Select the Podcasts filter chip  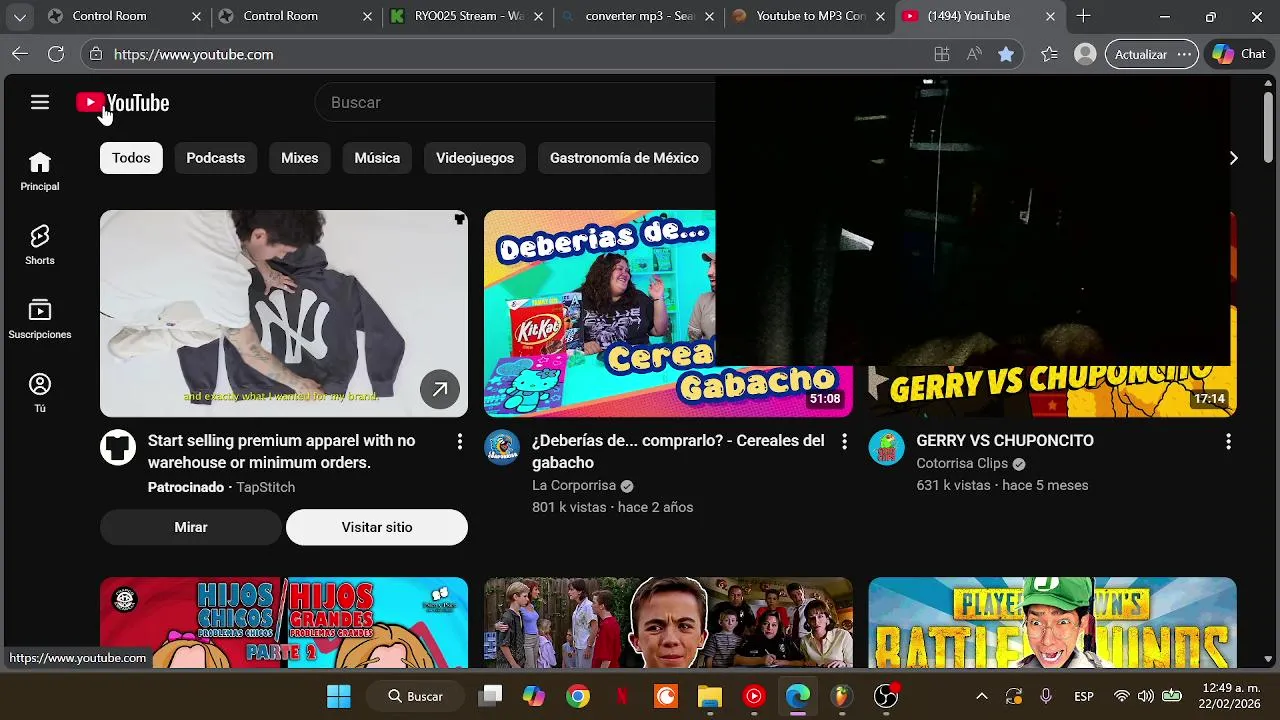click(215, 158)
